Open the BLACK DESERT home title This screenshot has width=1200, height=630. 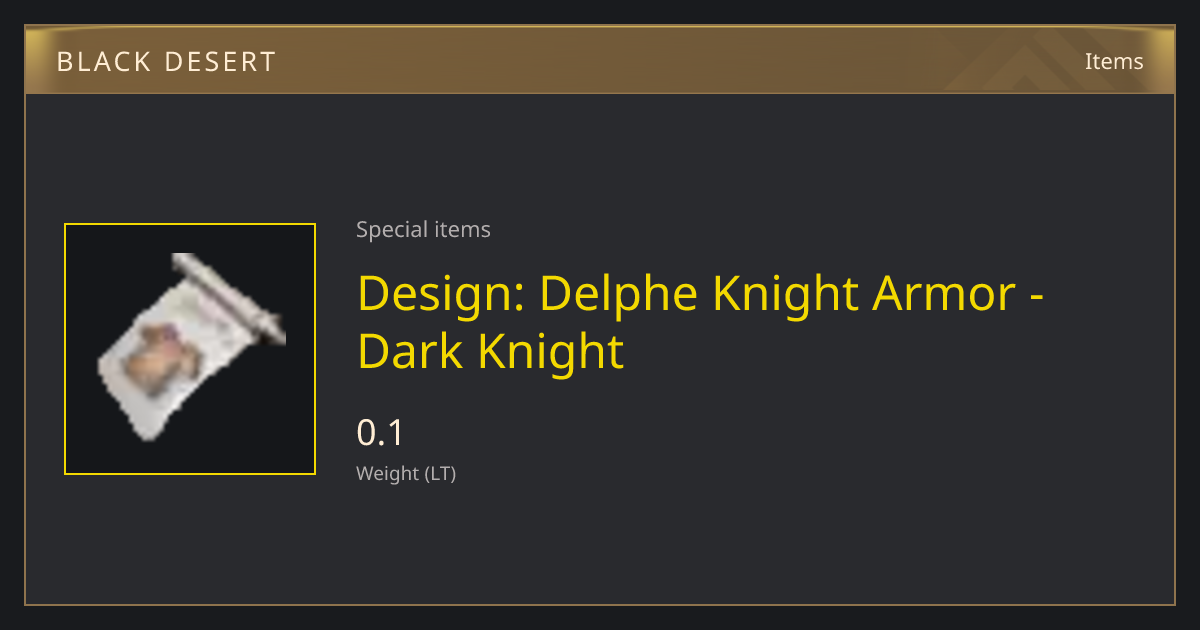coord(166,62)
